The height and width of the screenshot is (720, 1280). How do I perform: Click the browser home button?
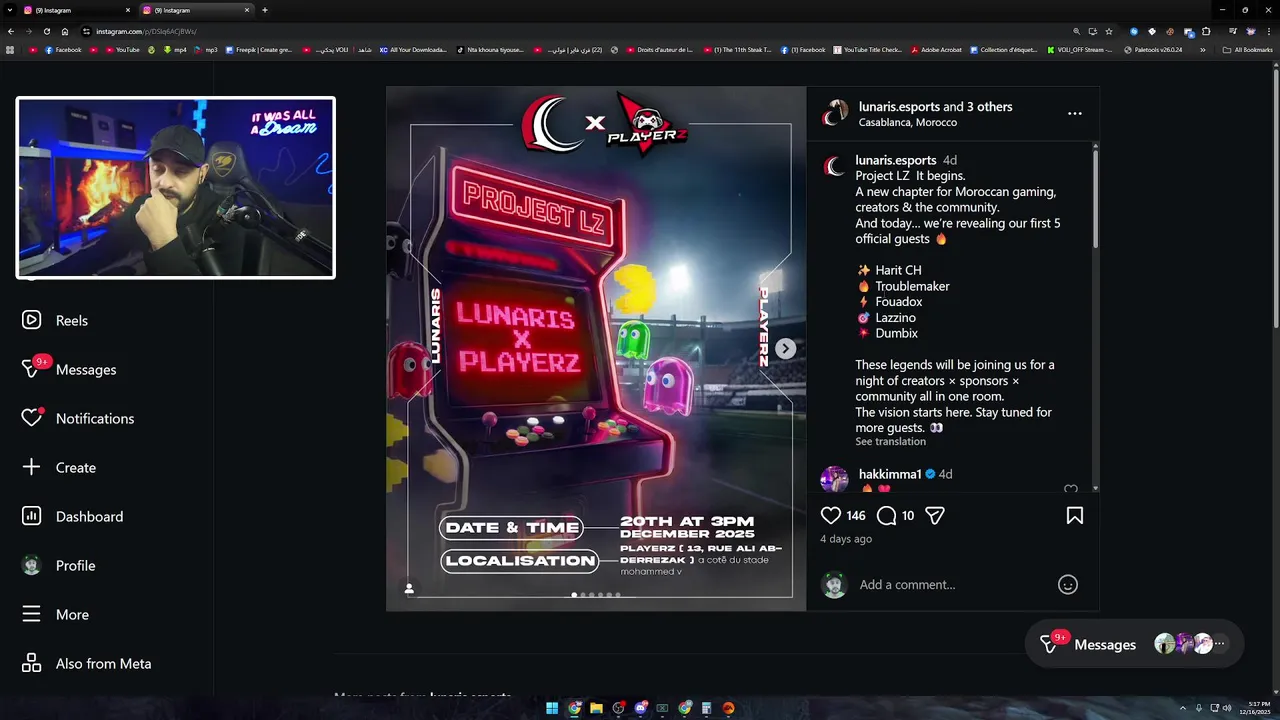pos(65,31)
